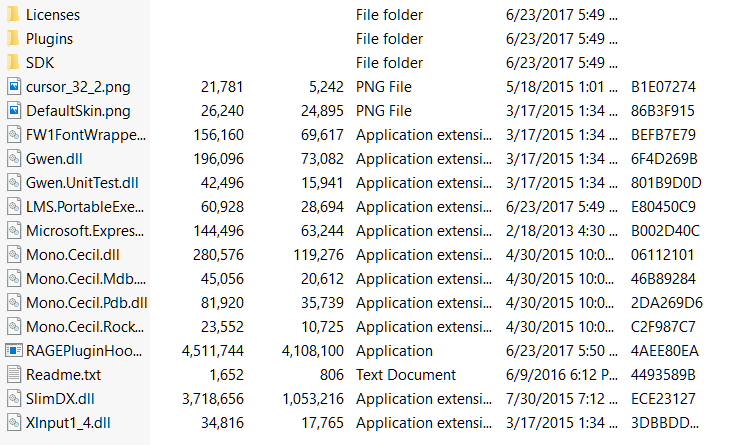Click the Gwen.dll file icon

(x=14, y=159)
